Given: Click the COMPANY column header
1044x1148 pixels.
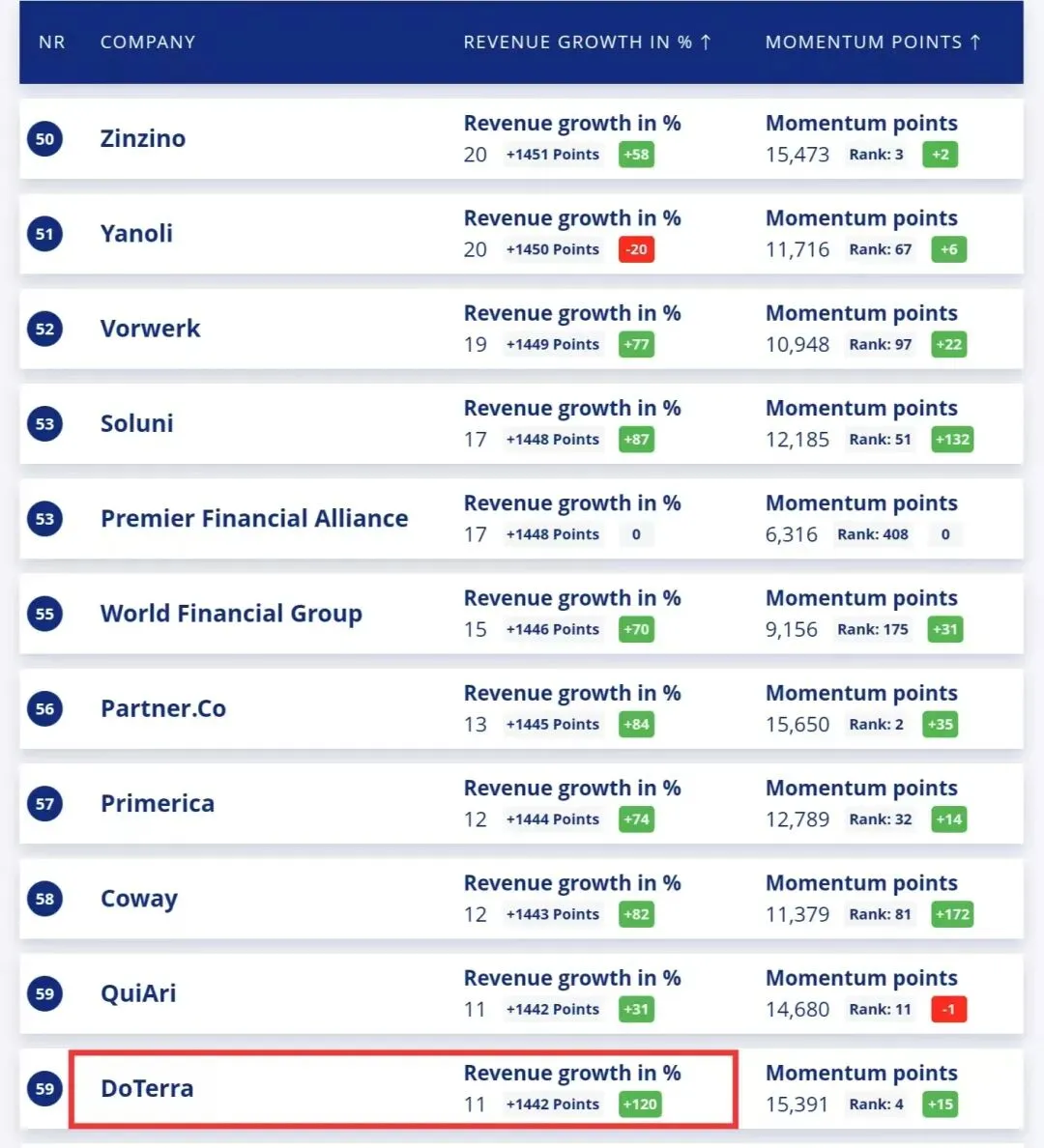Looking at the screenshot, I should (x=148, y=43).
